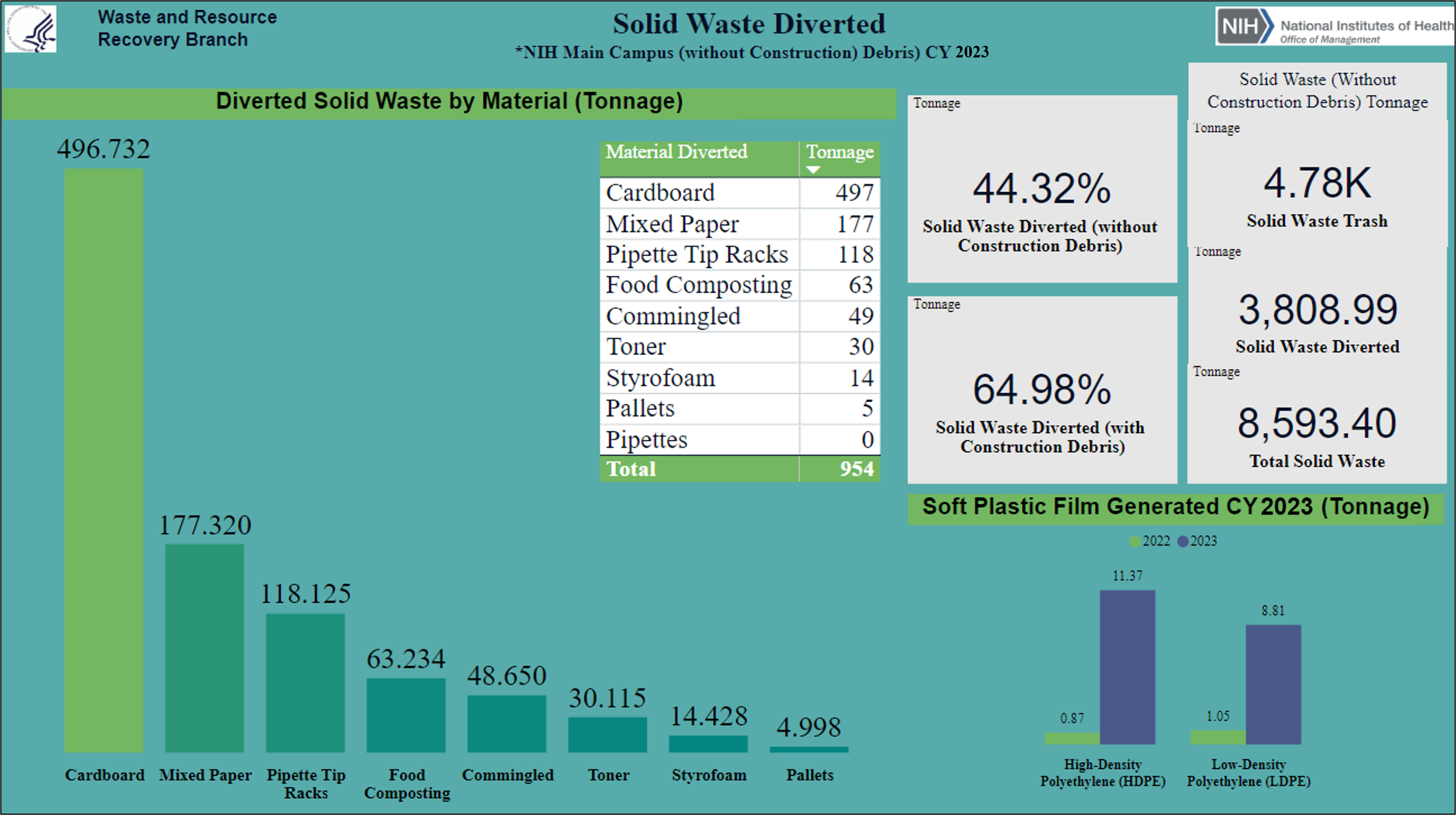Select the Commingled bar in chart
Image resolution: width=1456 pixels, height=815 pixels.
(507, 723)
